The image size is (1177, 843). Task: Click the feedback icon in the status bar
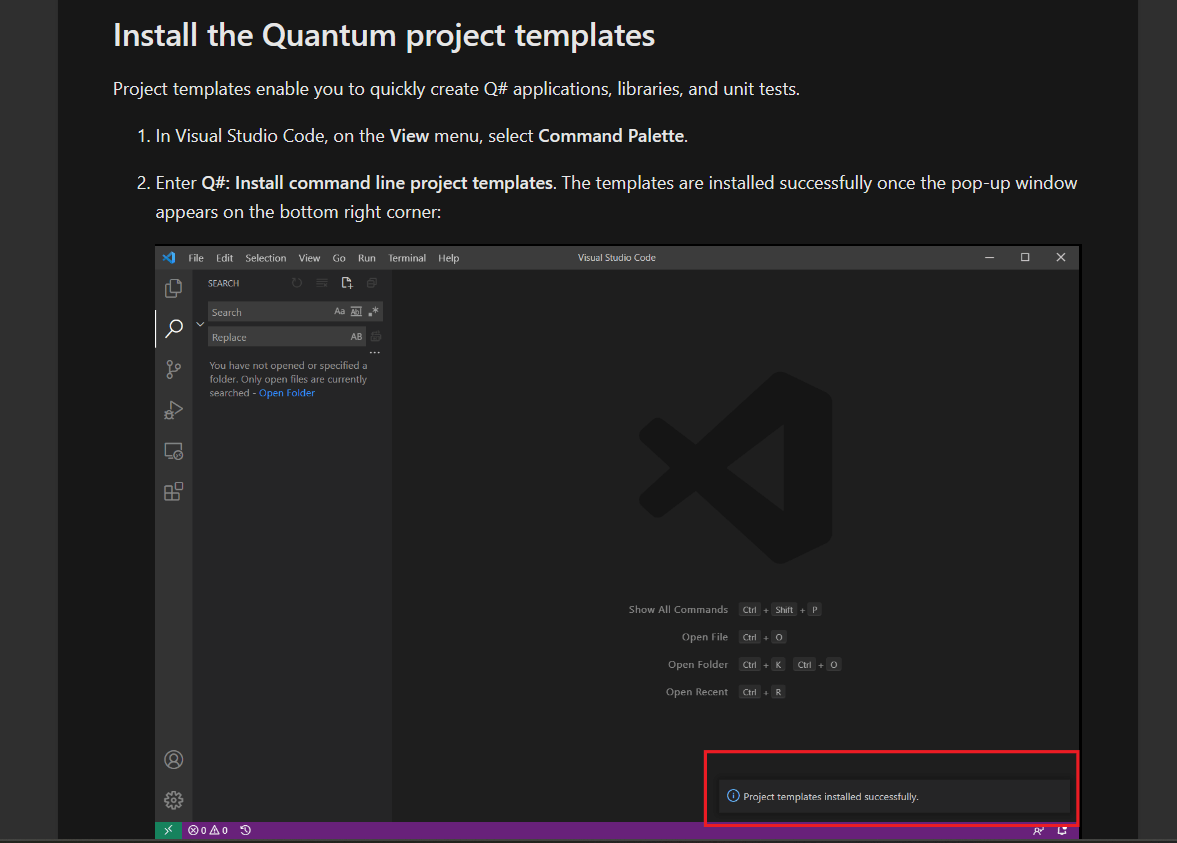tap(1038, 830)
